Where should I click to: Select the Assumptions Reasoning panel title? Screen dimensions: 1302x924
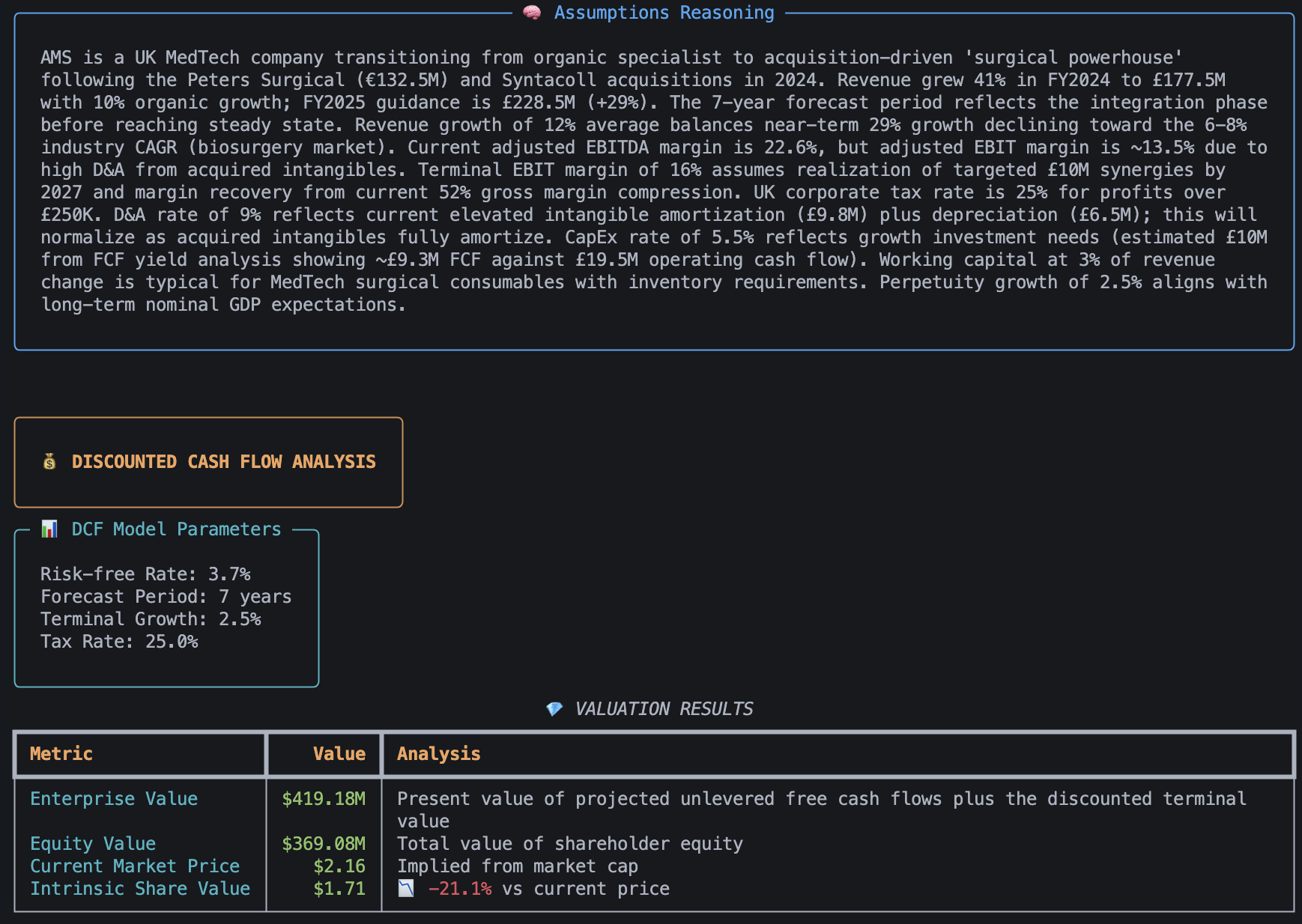[x=664, y=13]
